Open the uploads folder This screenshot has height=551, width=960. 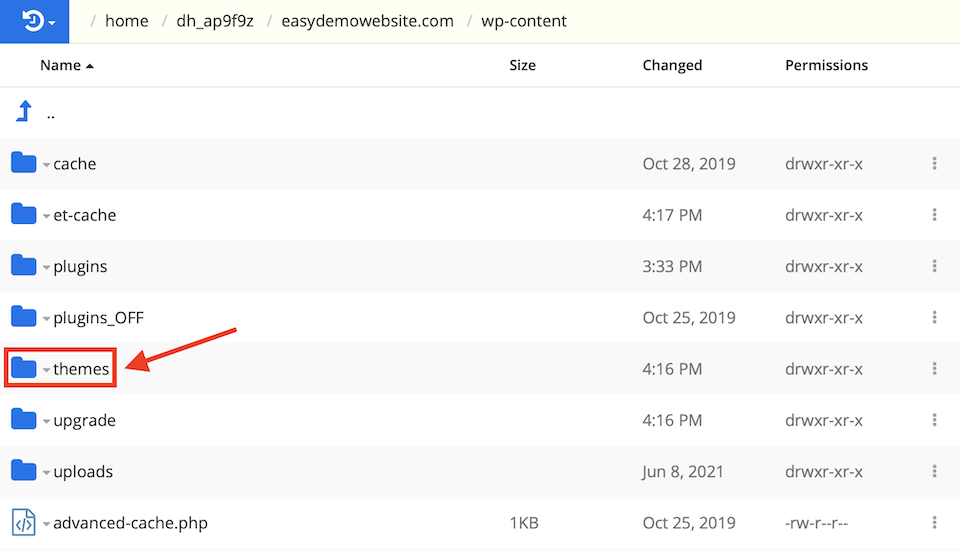point(82,472)
